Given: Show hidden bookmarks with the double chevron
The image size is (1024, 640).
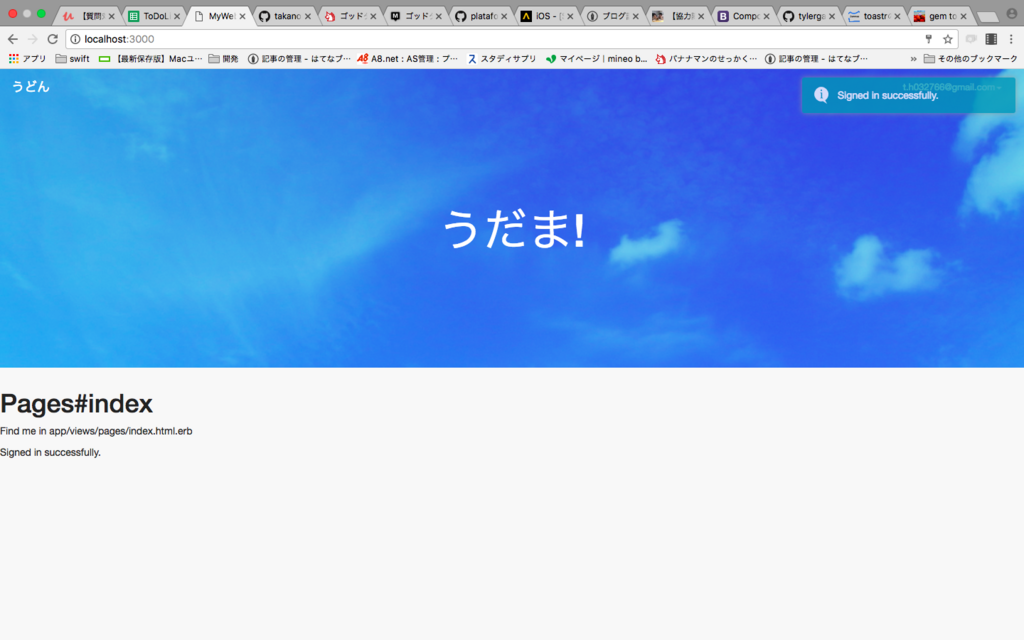Looking at the screenshot, I should [913, 59].
